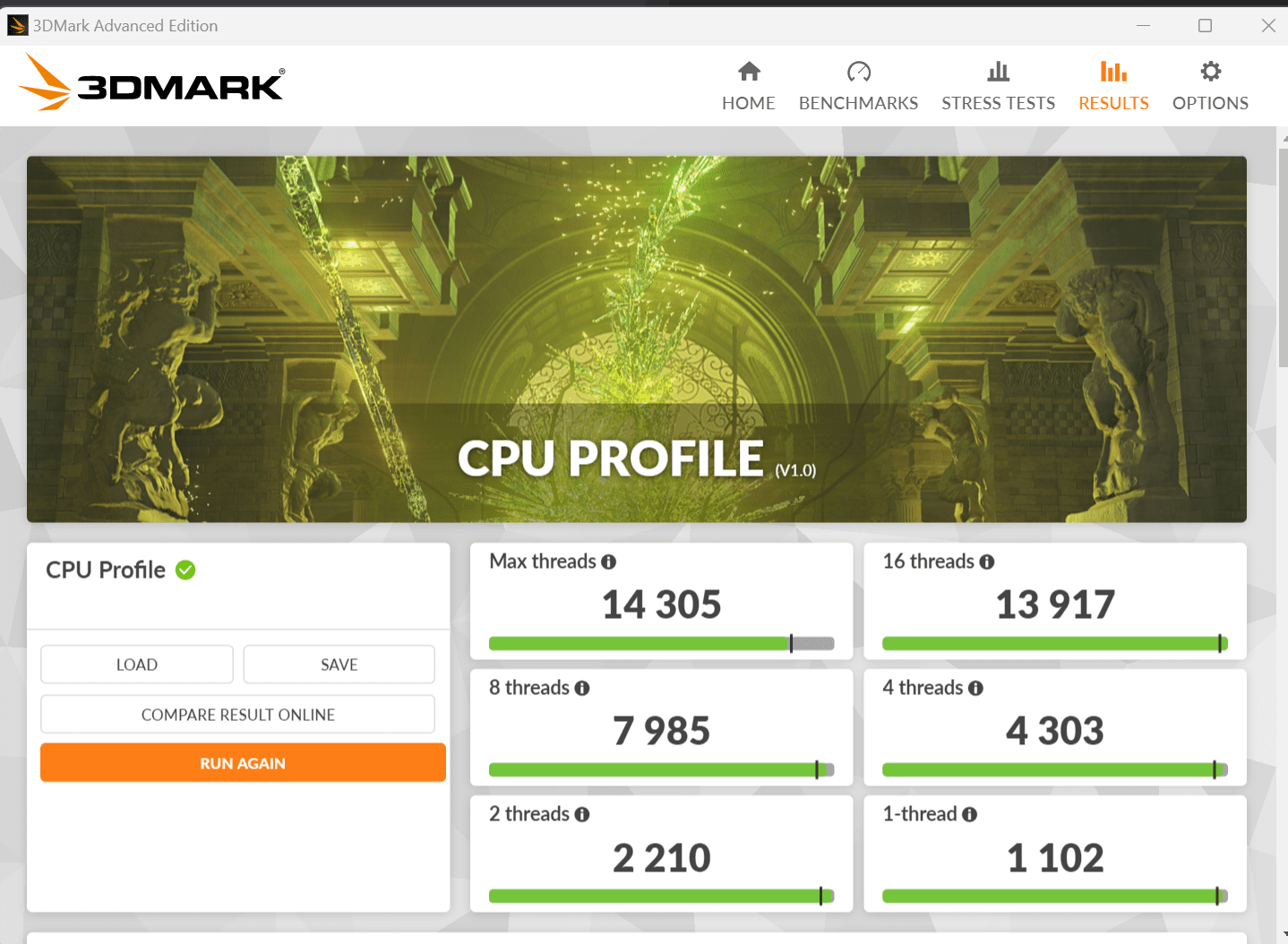The width and height of the screenshot is (1288, 944).
Task: Minimize the 3DMark window
Action: point(1143,25)
